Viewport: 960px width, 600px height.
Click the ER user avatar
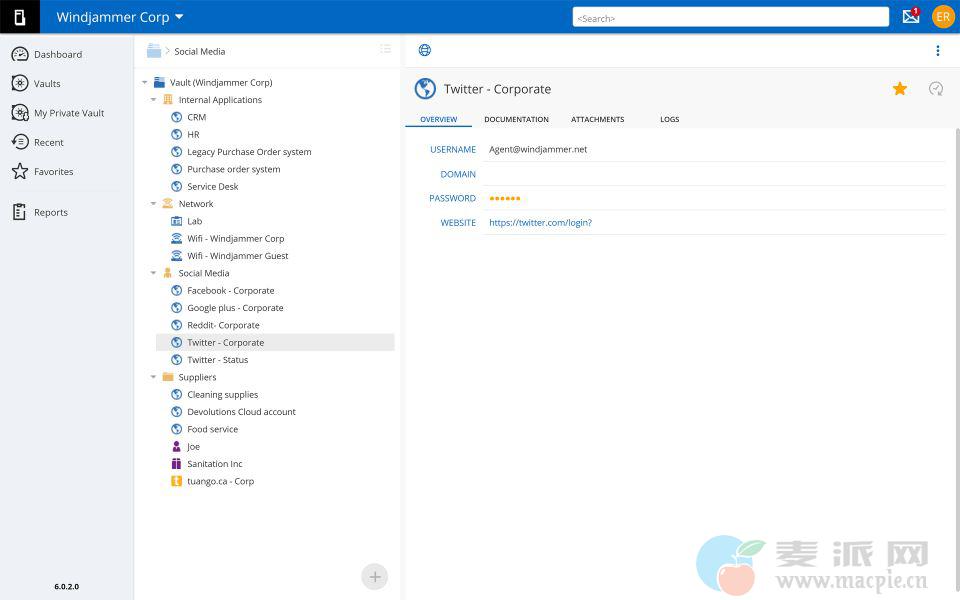pos(943,16)
